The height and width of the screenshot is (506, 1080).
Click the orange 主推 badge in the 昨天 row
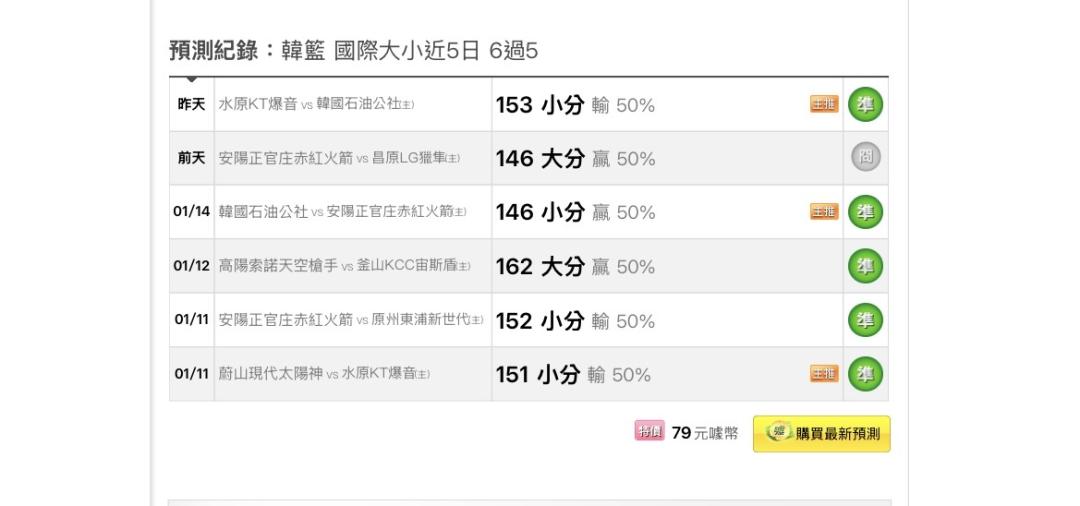pyautogui.click(x=824, y=104)
